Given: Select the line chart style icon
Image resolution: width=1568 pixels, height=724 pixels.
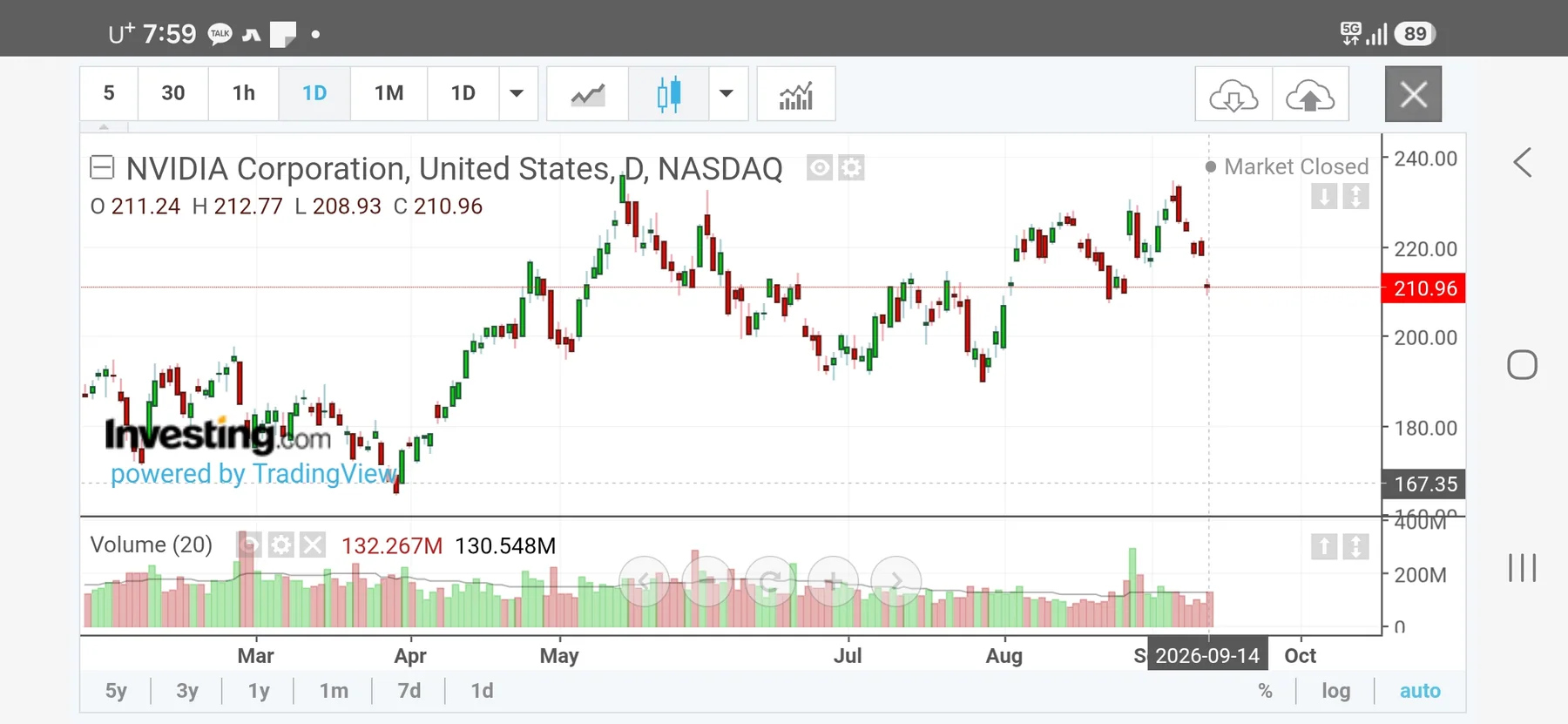Looking at the screenshot, I should 588,93.
